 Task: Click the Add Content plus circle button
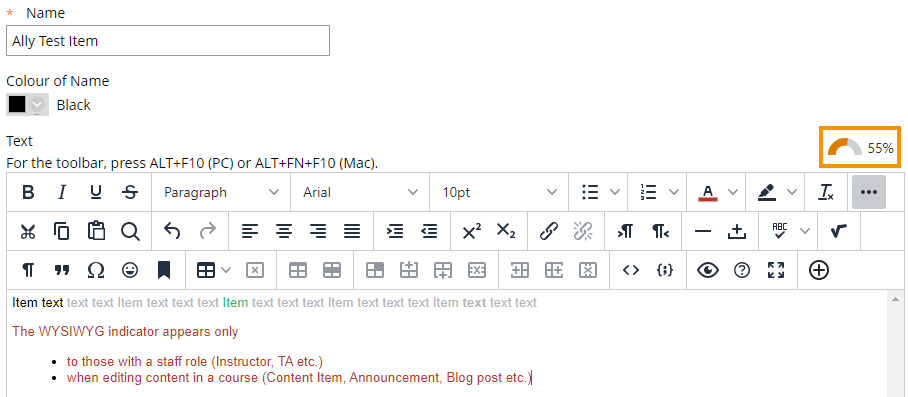coord(819,270)
